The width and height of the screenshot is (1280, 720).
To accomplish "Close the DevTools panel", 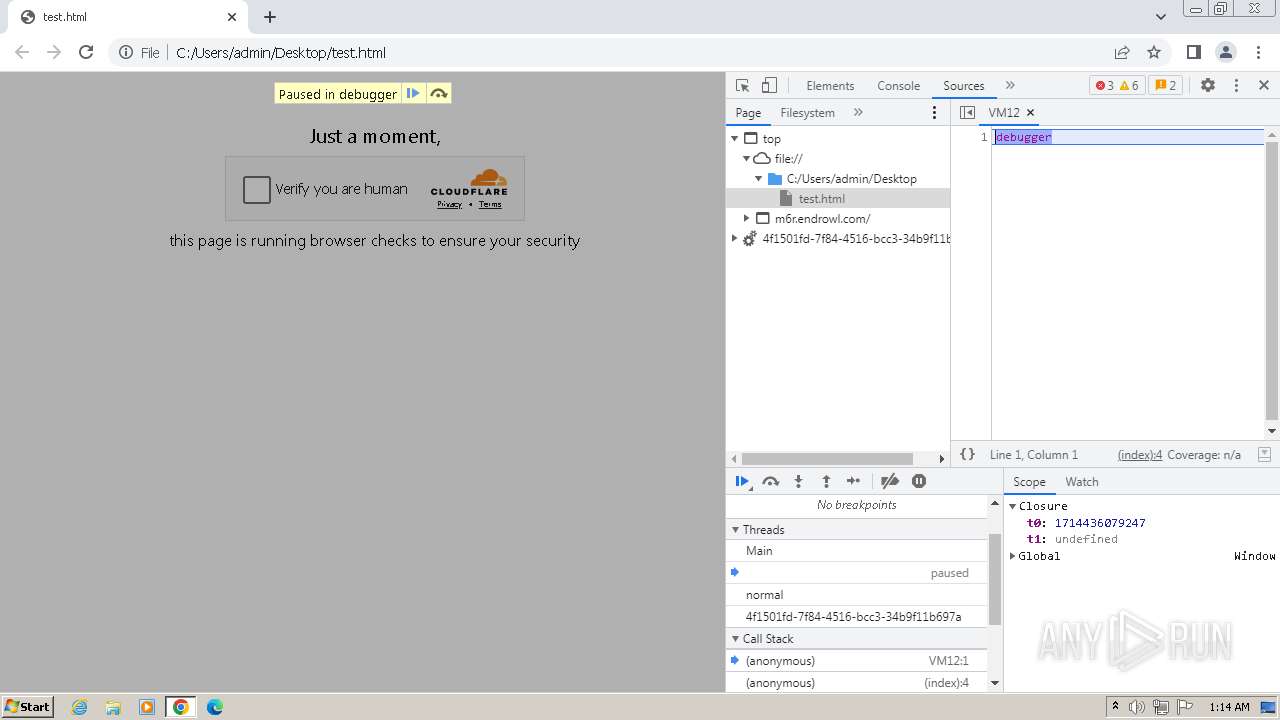I will pos(1264,86).
